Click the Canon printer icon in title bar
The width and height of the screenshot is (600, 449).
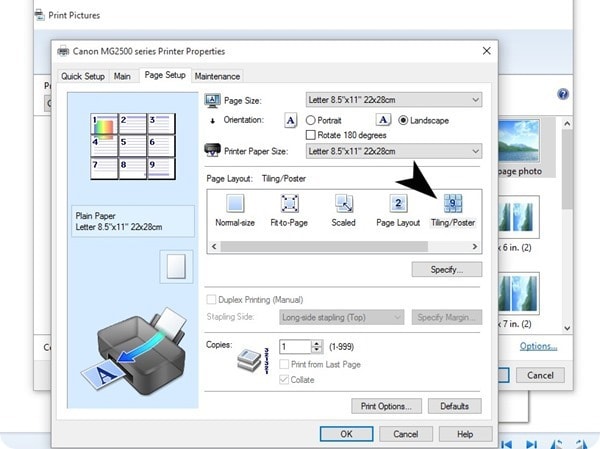click(x=63, y=51)
